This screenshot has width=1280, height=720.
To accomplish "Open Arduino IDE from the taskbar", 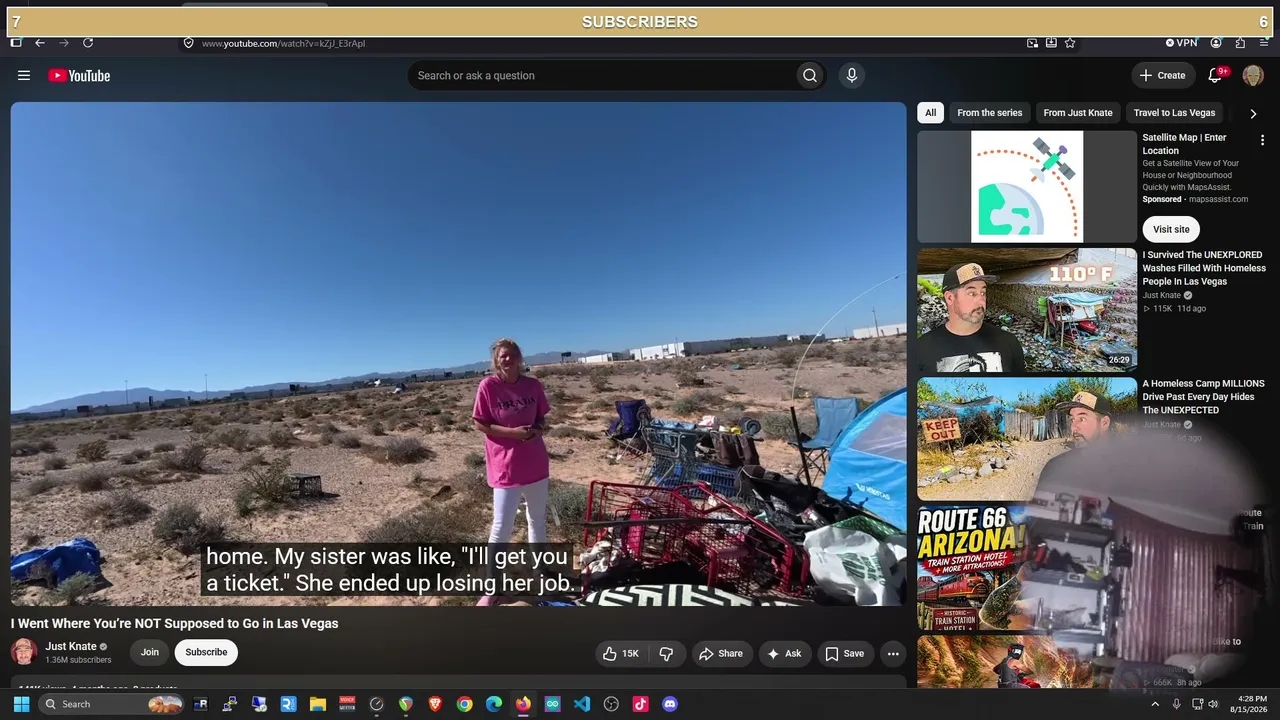I will pyautogui.click(x=552, y=704).
